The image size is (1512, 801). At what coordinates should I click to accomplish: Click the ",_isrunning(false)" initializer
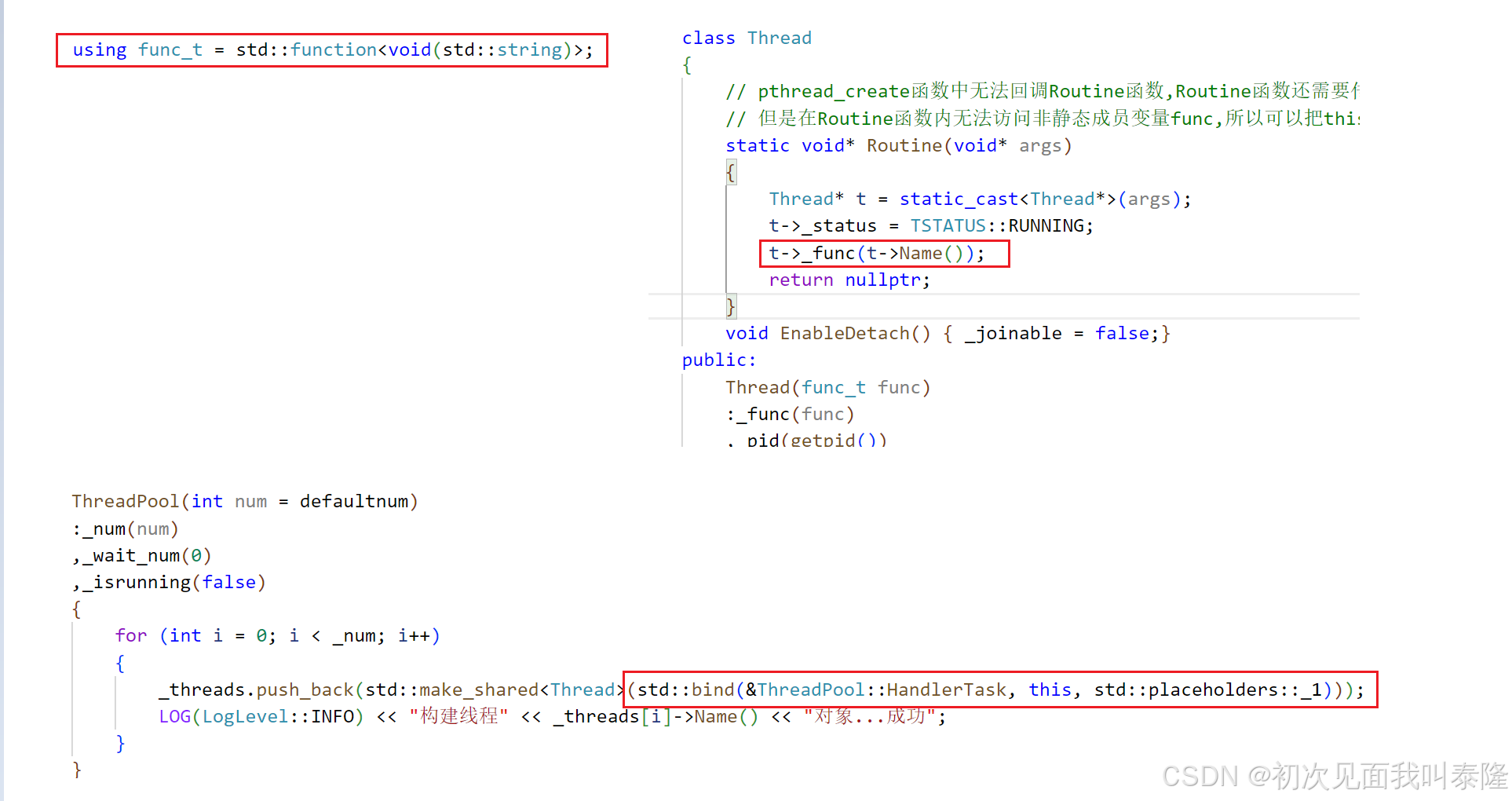[169, 583]
